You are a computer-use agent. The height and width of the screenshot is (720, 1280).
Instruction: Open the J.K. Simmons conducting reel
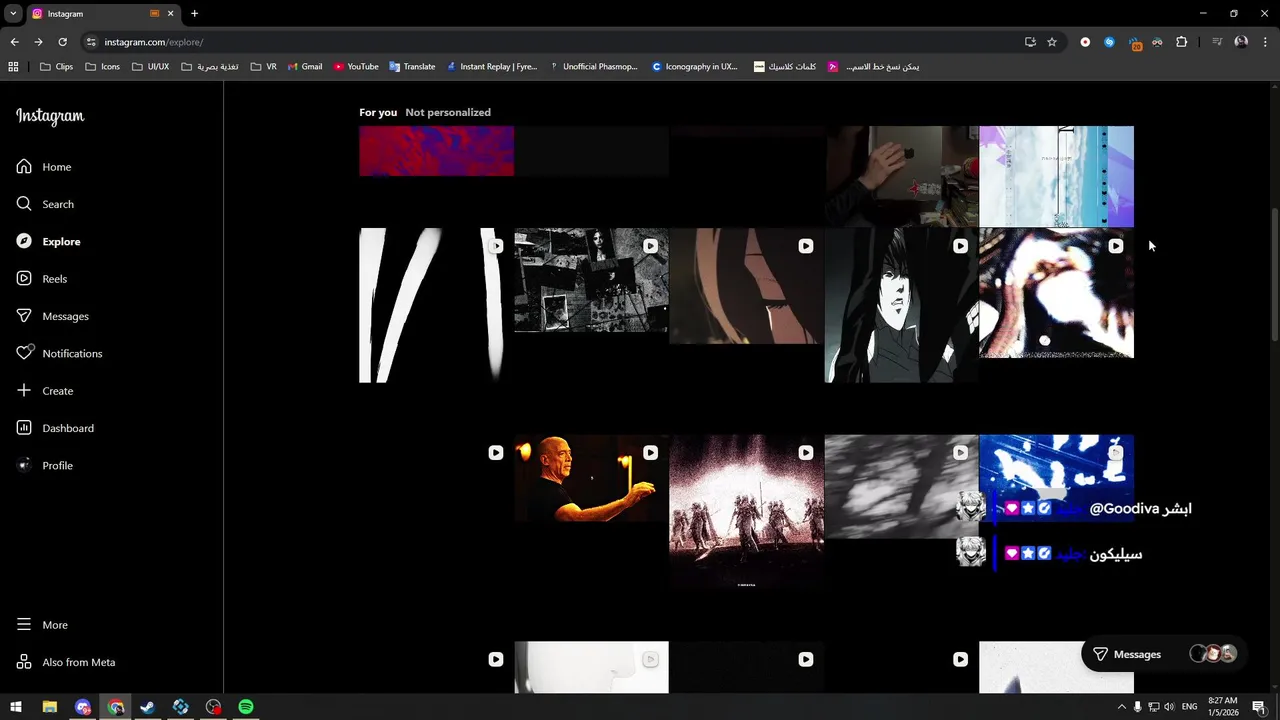pos(591,478)
